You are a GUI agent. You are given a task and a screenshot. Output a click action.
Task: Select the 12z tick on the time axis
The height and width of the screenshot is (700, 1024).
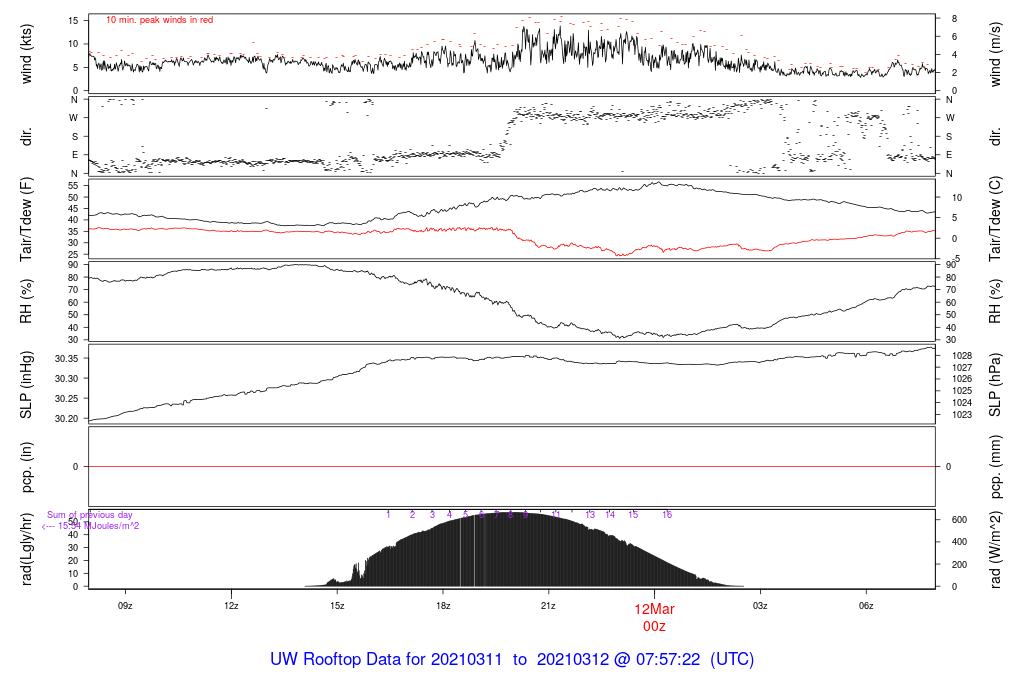click(231, 605)
